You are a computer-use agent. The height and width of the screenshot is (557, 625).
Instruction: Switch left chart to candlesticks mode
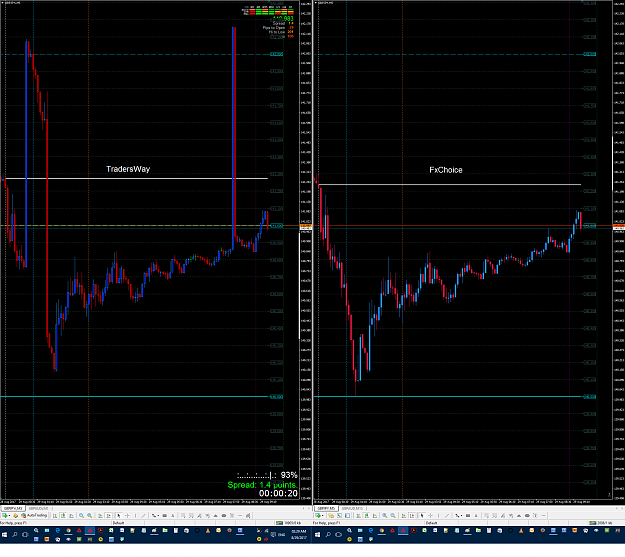[x=63, y=516]
